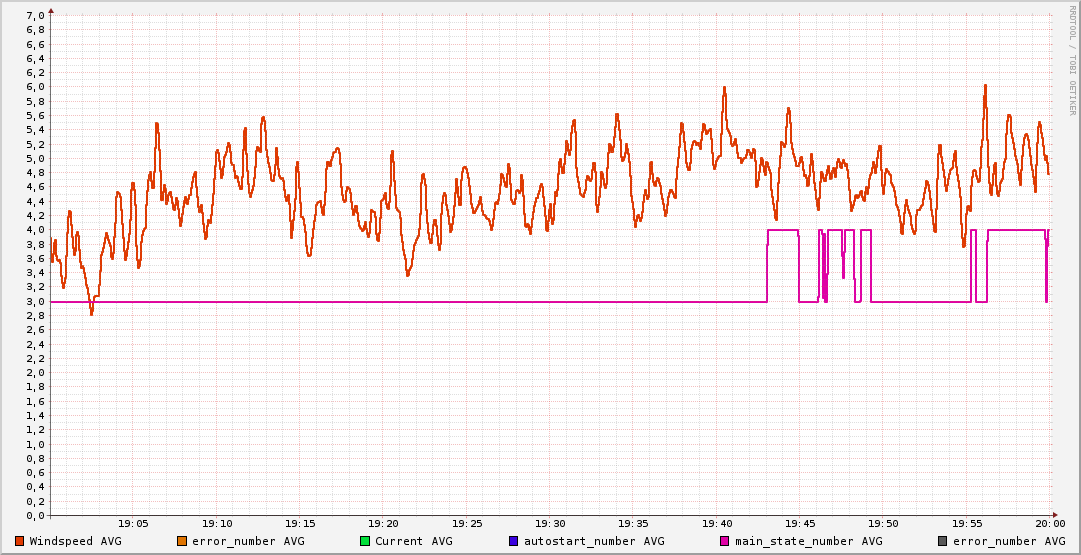The width and height of the screenshot is (1081, 555).
Task: Select the autostart_number AVG legend label
Action: (593, 541)
